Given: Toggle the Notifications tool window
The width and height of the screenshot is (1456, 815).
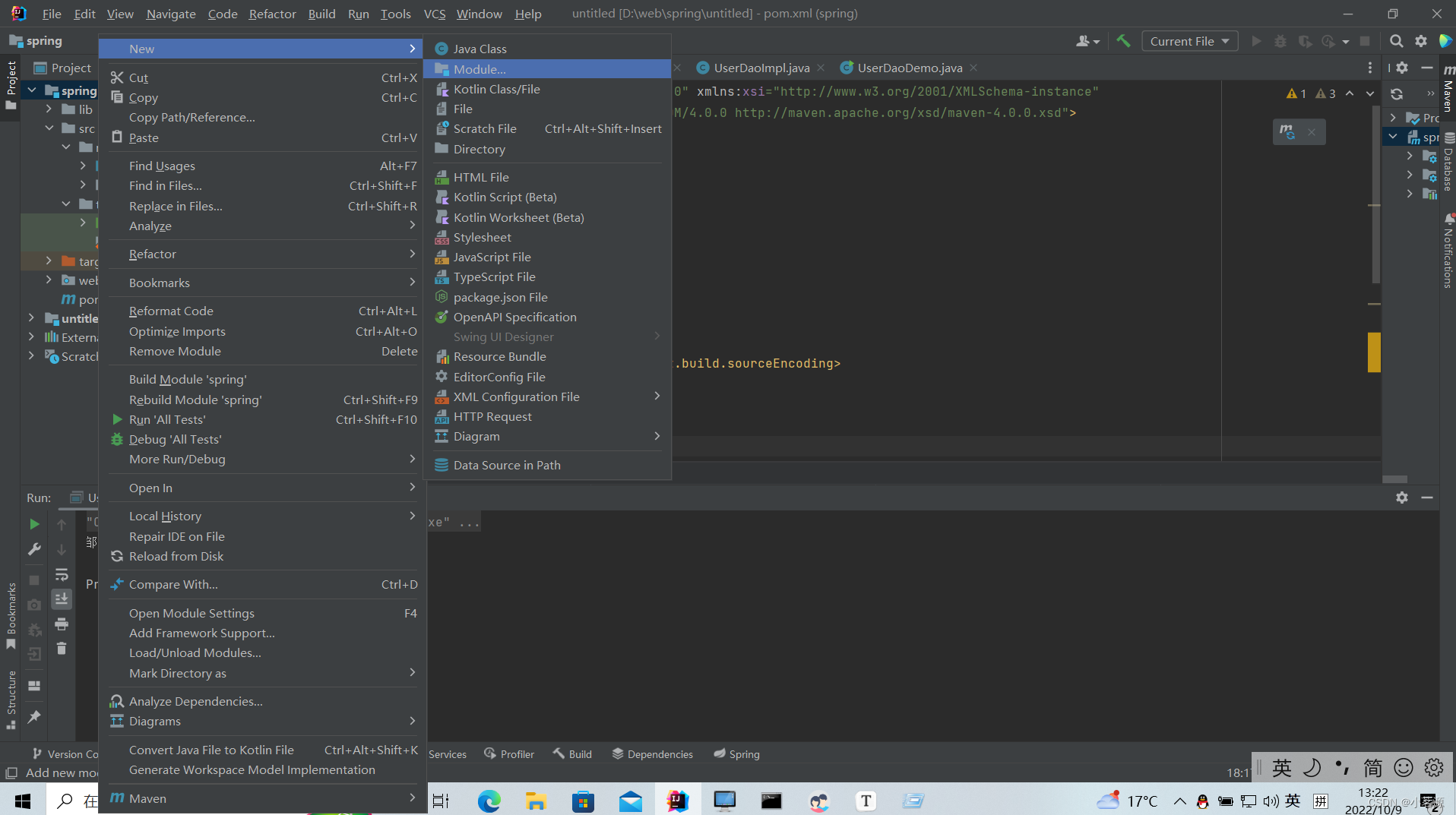Looking at the screenshot, I should pyautogui.click(x=1448, y=251).
